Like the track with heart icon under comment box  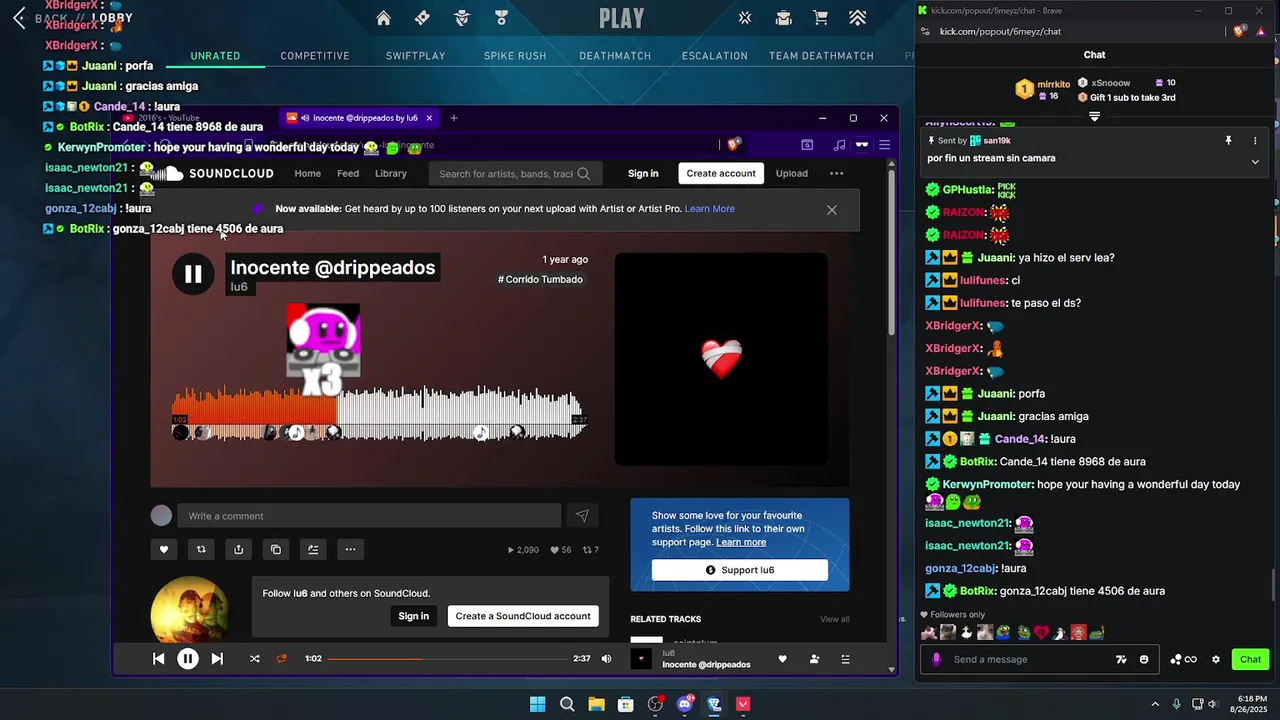164,549
